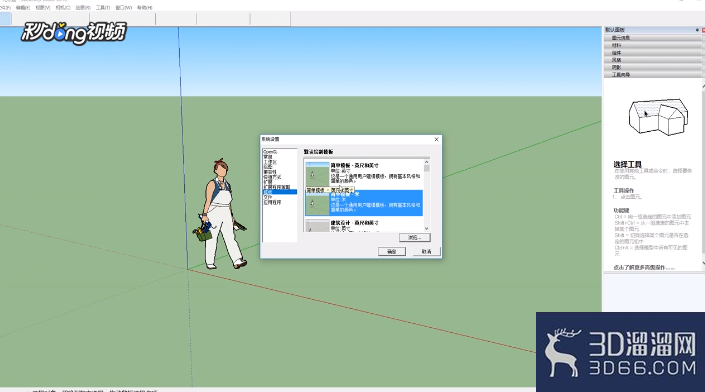This screenshot has height=392, width=705.
Task: Open the 编辑(E) menu
Action: pyautogui.click(x=23, y=8)
